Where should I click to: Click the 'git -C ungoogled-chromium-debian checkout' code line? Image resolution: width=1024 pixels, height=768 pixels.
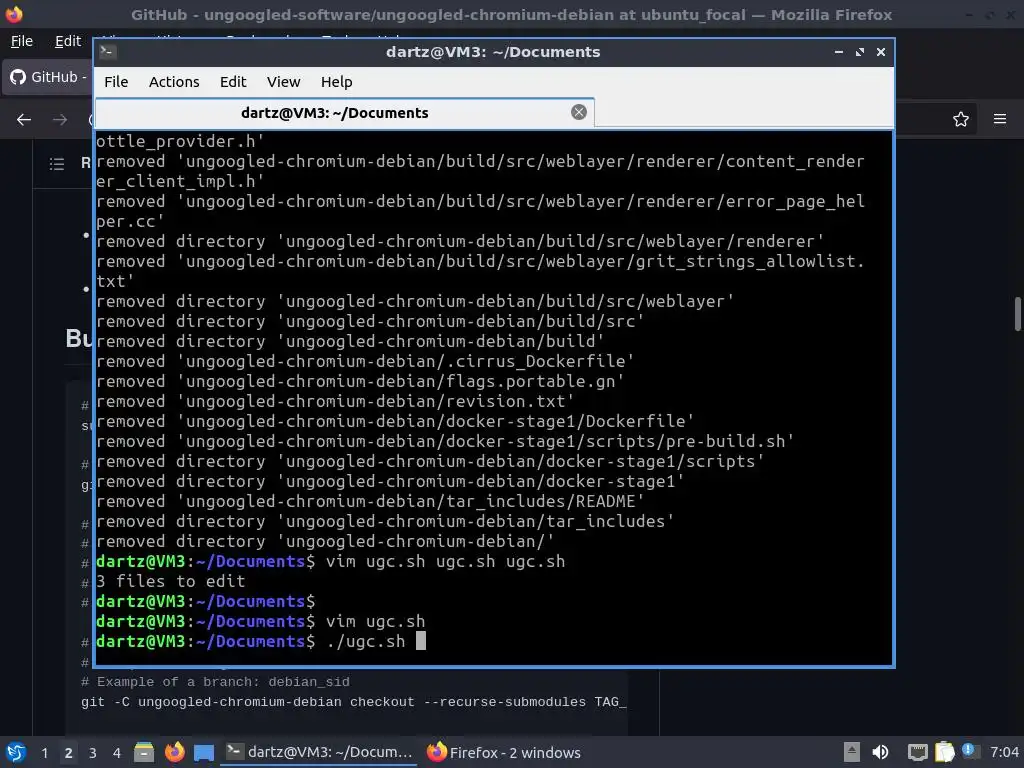(353, 702)
